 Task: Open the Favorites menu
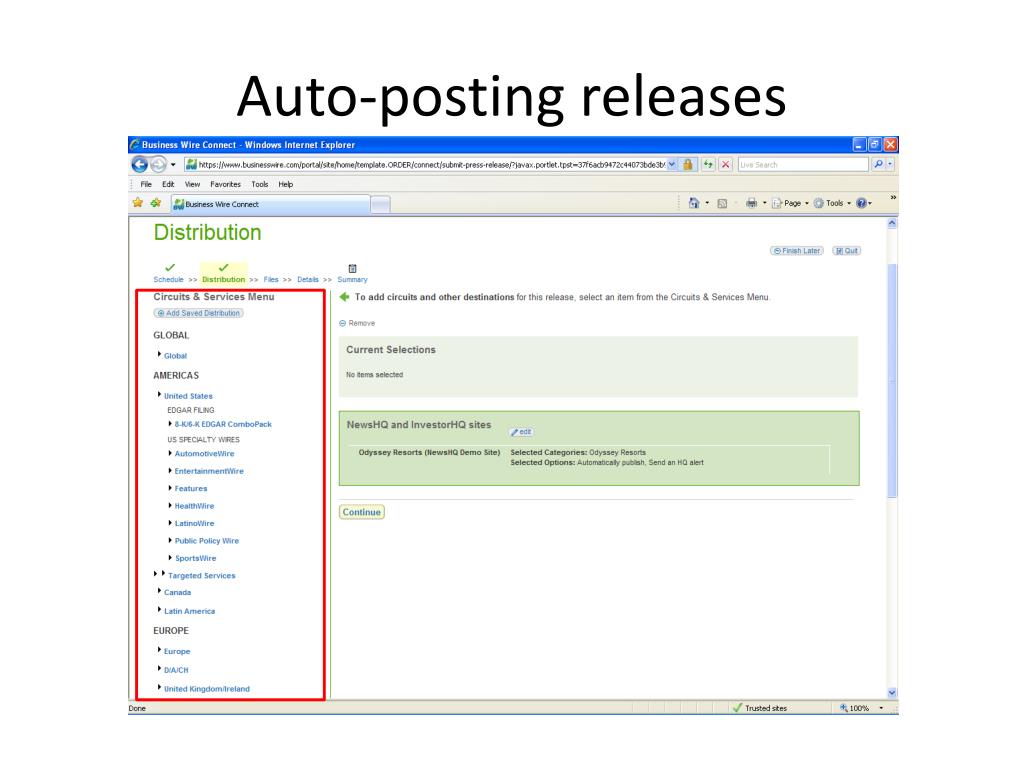pos(225,184)
